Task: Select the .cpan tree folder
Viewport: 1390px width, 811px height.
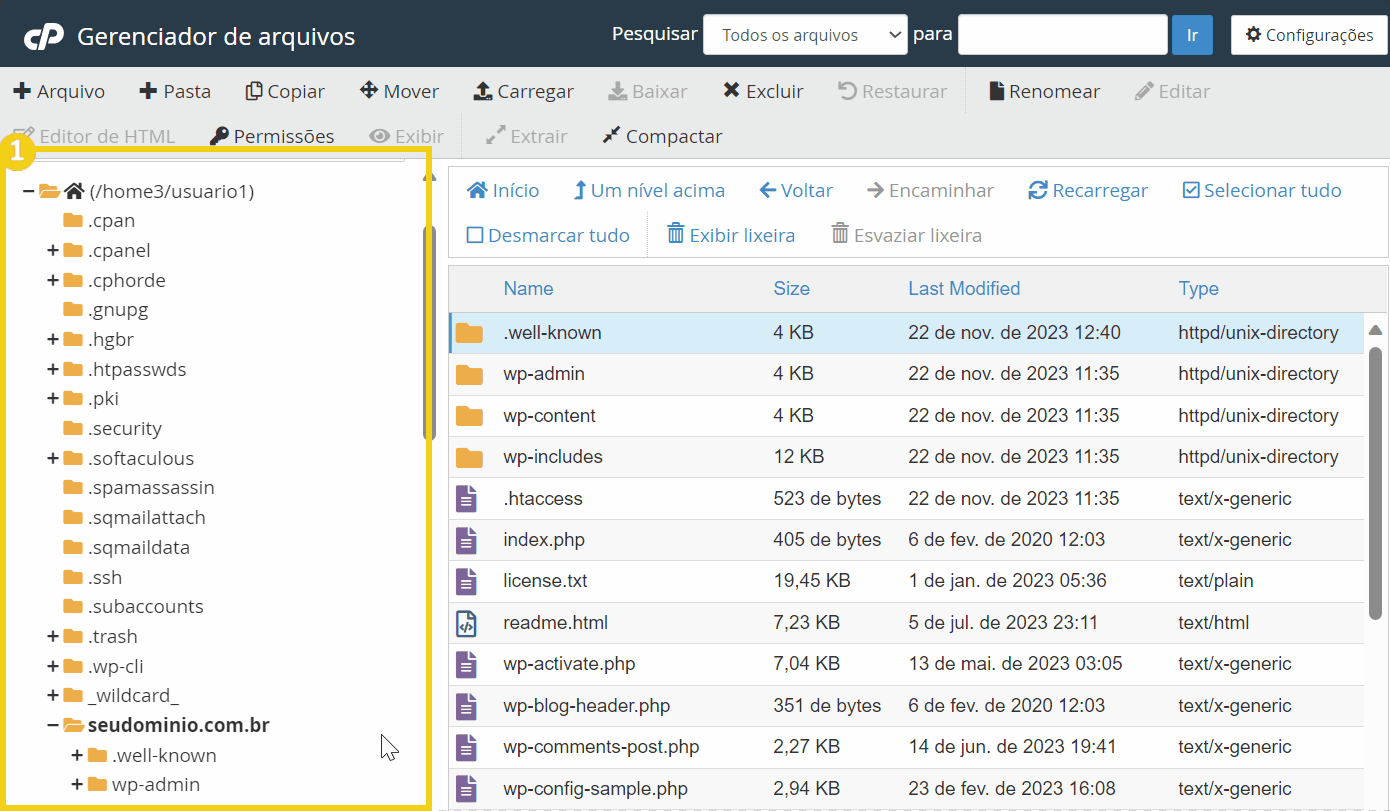Action: (x=99, y=220)
